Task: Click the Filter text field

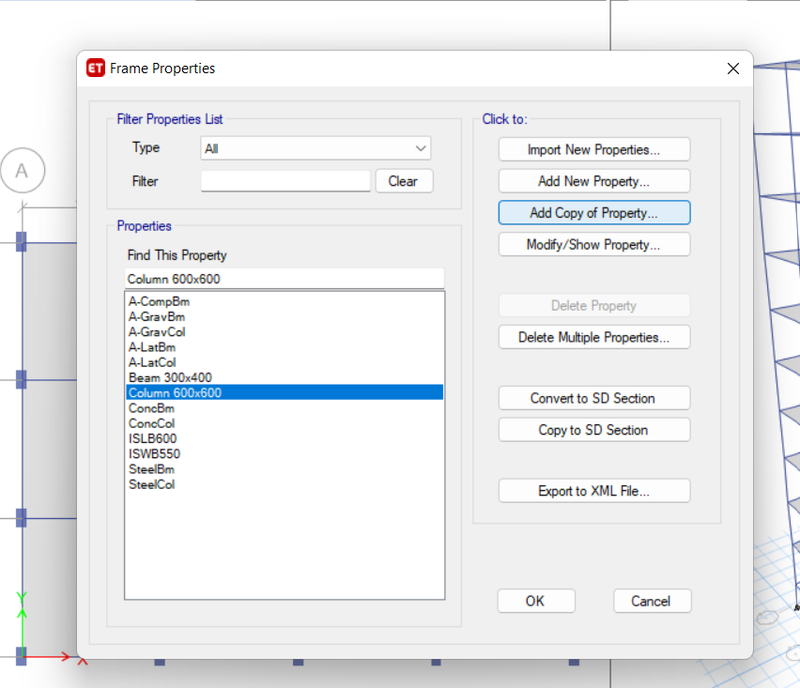Action: coord(286,181)
